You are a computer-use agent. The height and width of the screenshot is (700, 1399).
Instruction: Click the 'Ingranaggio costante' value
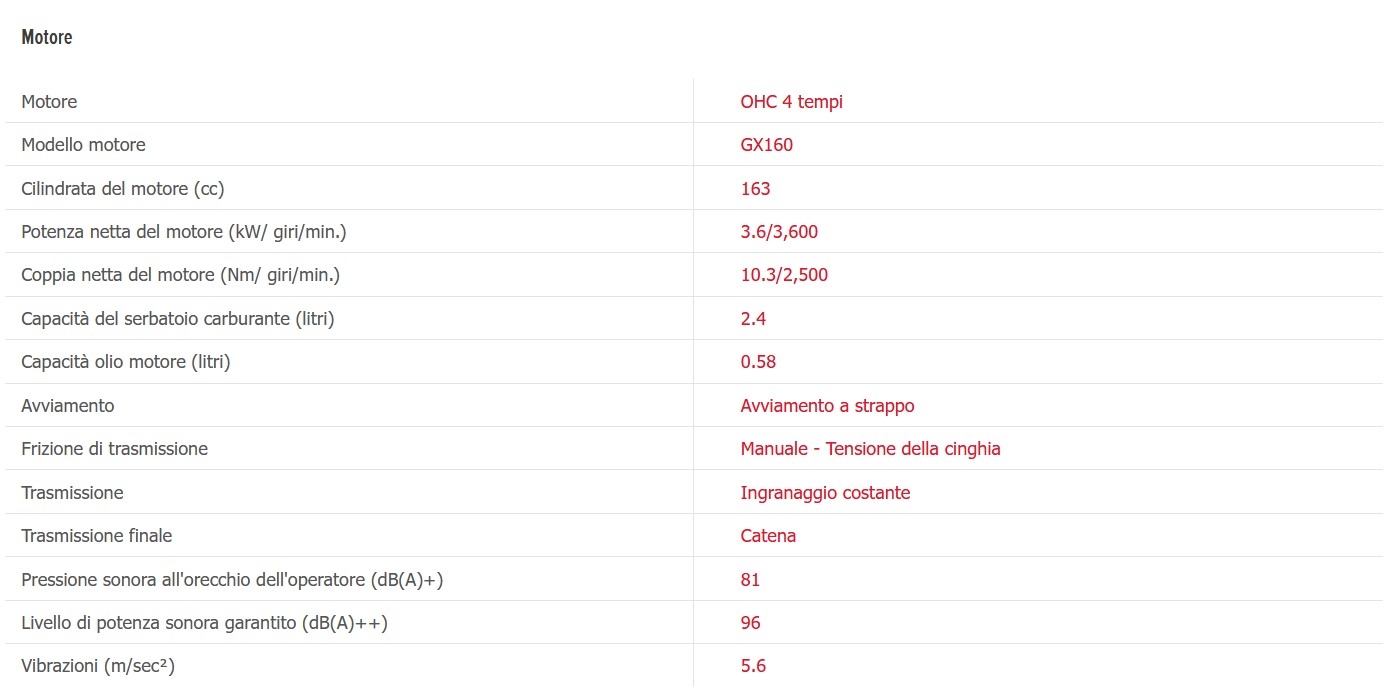click(825, 493)
